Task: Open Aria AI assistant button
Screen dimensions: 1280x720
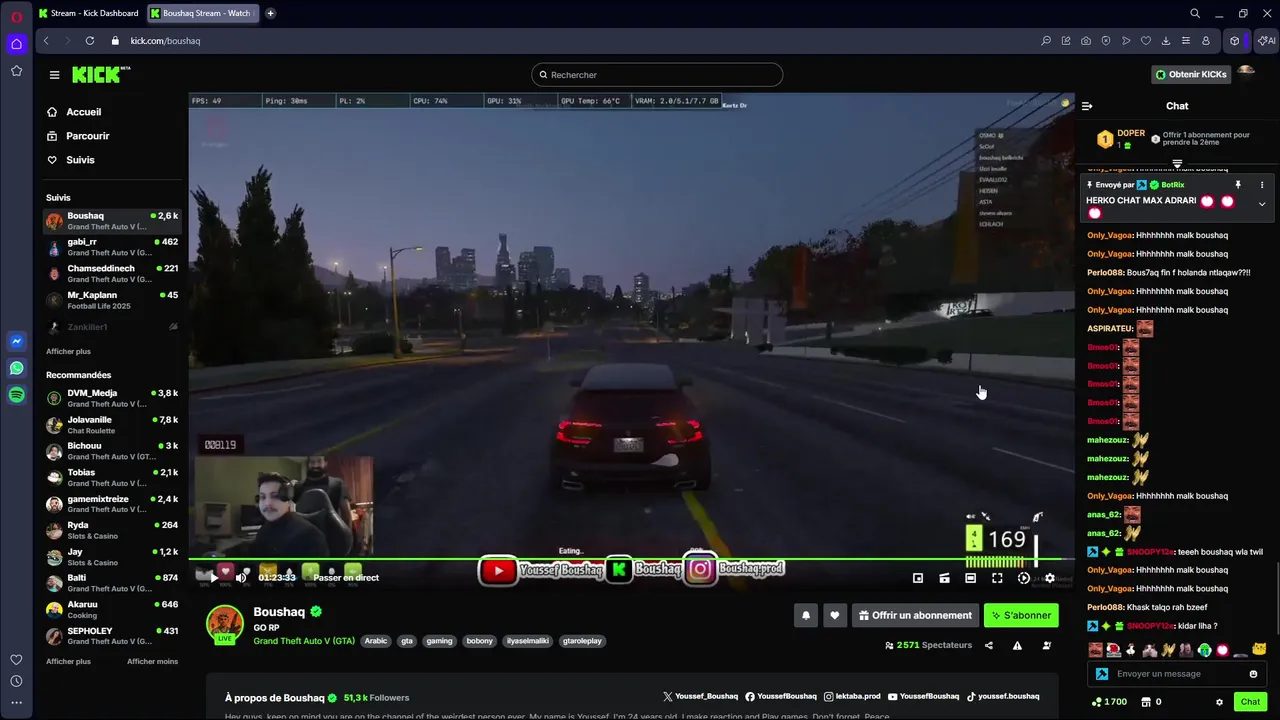Action: click(x=1266, y=41)
